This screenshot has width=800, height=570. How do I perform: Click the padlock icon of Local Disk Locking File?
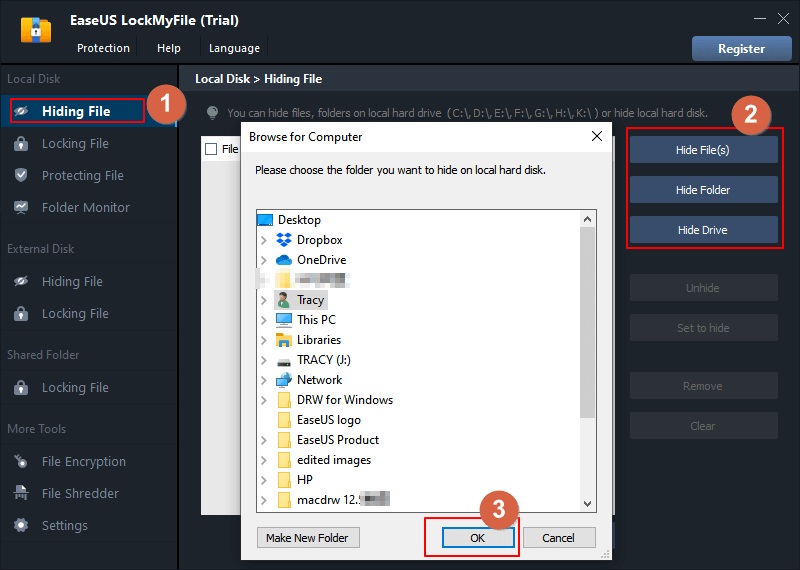tap(21, 143)
